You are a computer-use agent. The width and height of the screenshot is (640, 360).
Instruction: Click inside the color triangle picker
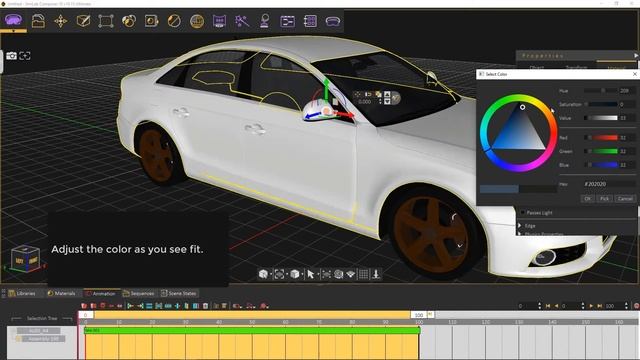[519, 133]
